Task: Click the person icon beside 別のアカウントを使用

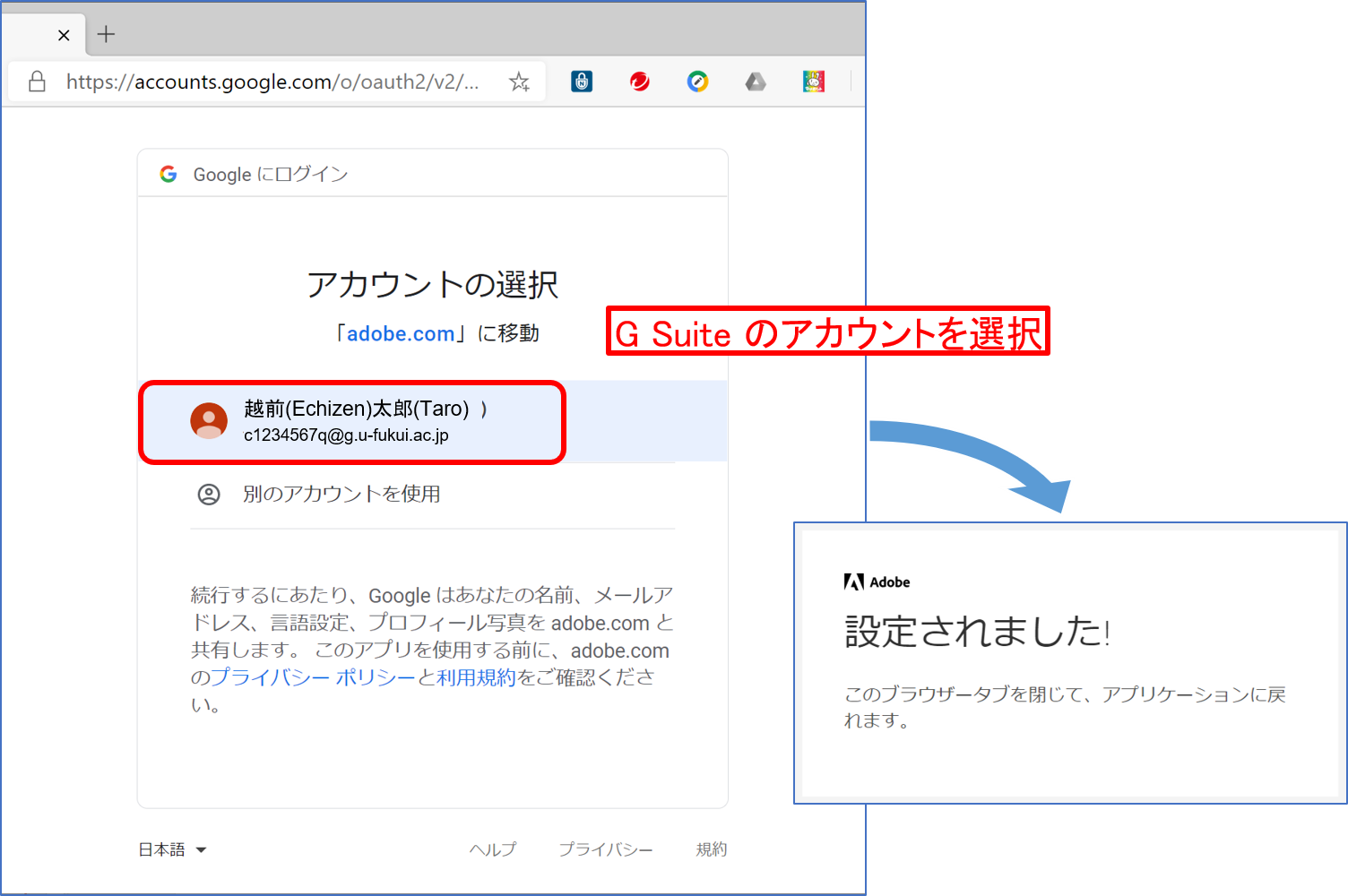Action: 209,495
